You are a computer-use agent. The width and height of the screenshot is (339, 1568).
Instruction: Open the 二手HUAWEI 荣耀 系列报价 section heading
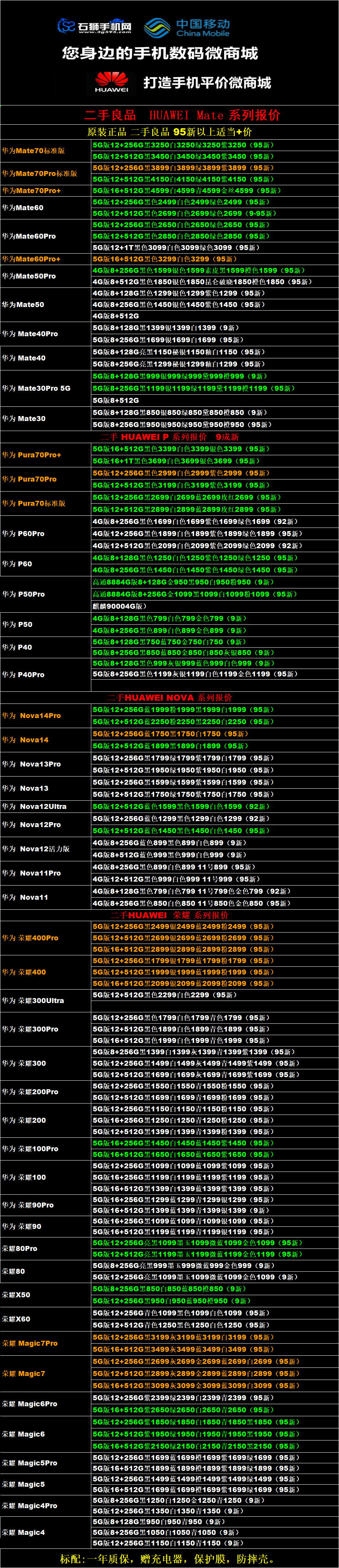[x=169, y=915]
